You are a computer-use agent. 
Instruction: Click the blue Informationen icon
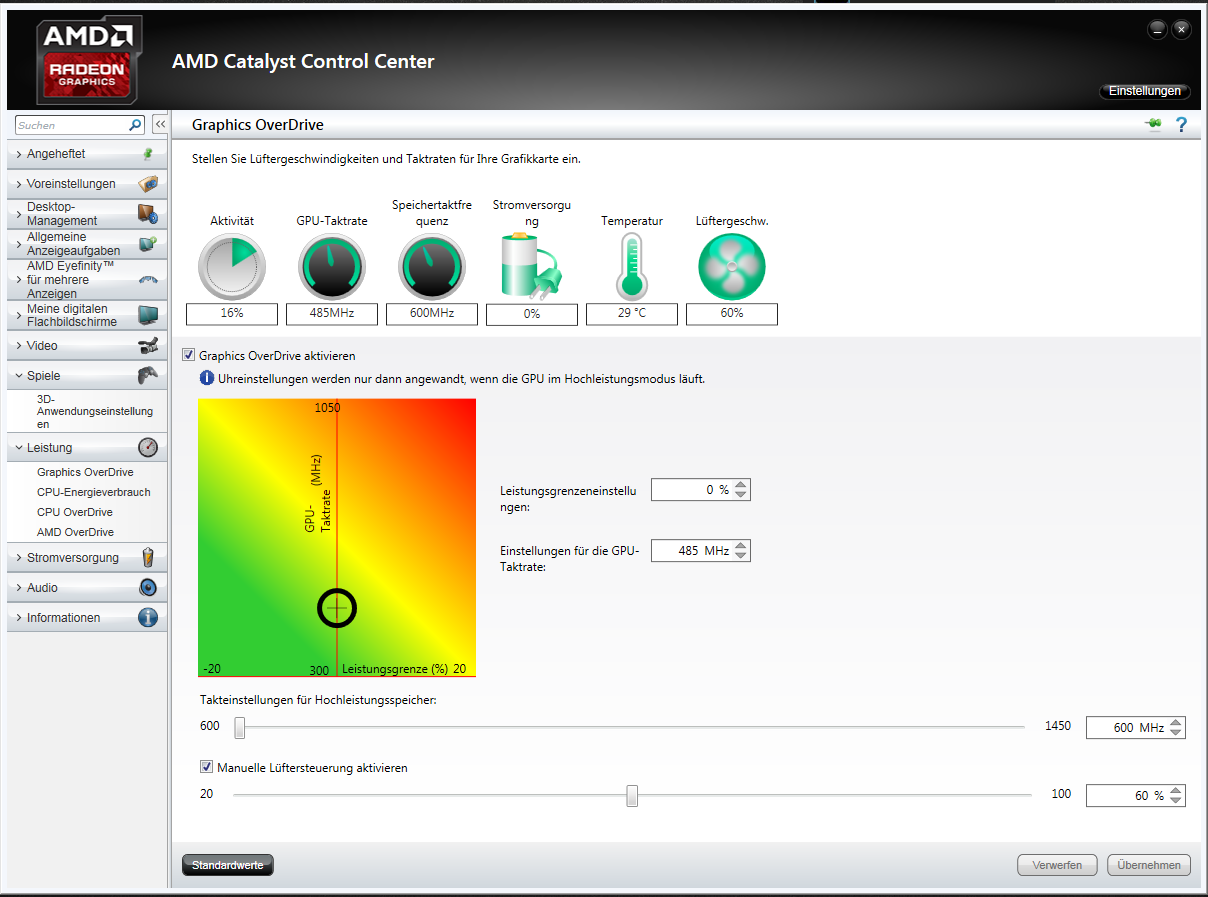point(148,618)
